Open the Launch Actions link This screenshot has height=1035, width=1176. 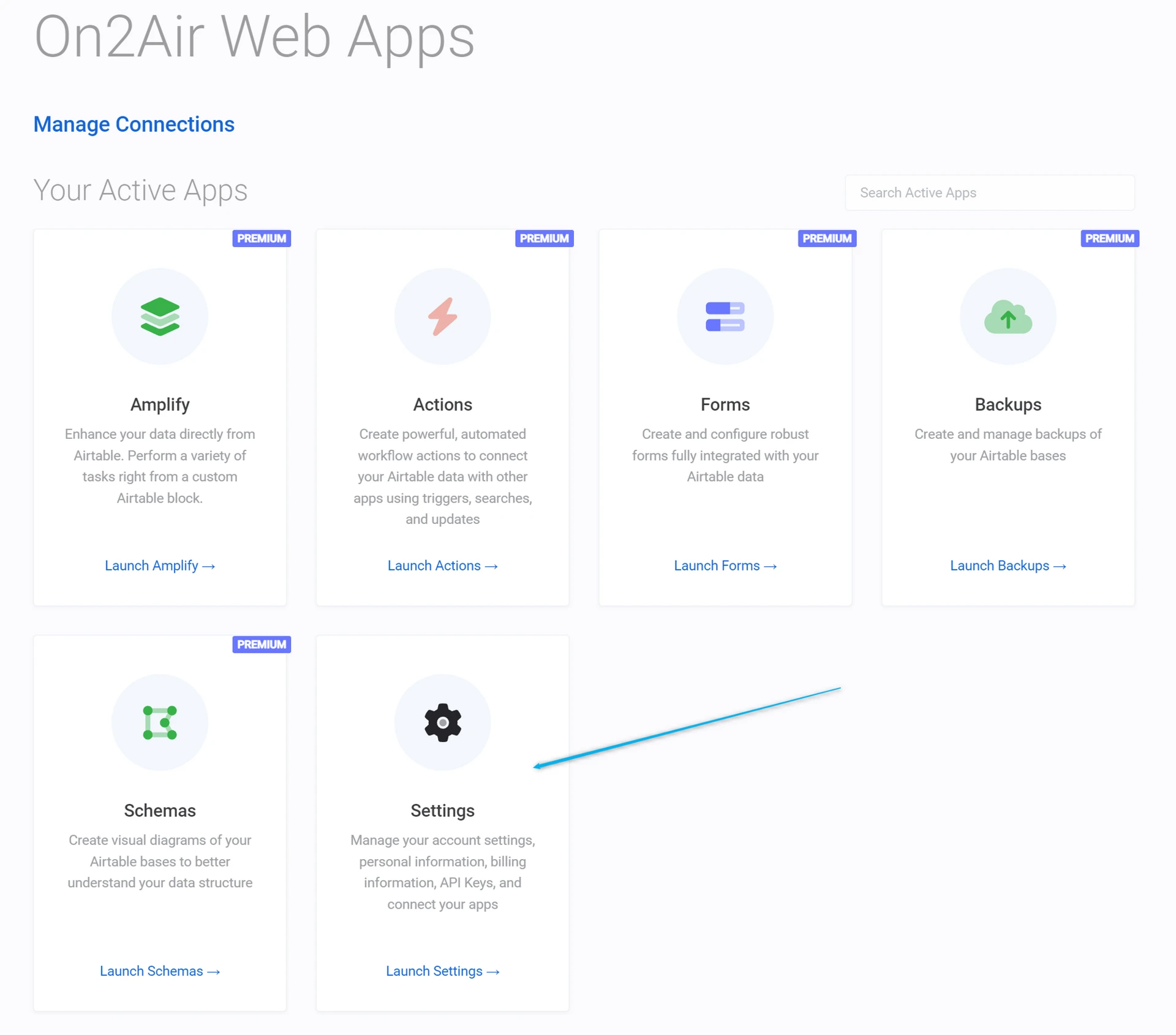[442, 566]
